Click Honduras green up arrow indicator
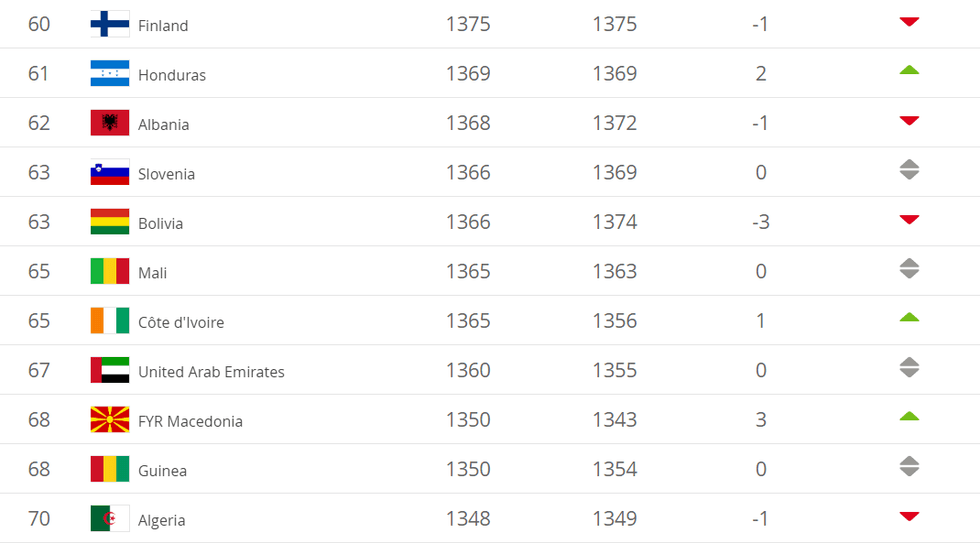980x543 pixels. click(908, 70)
